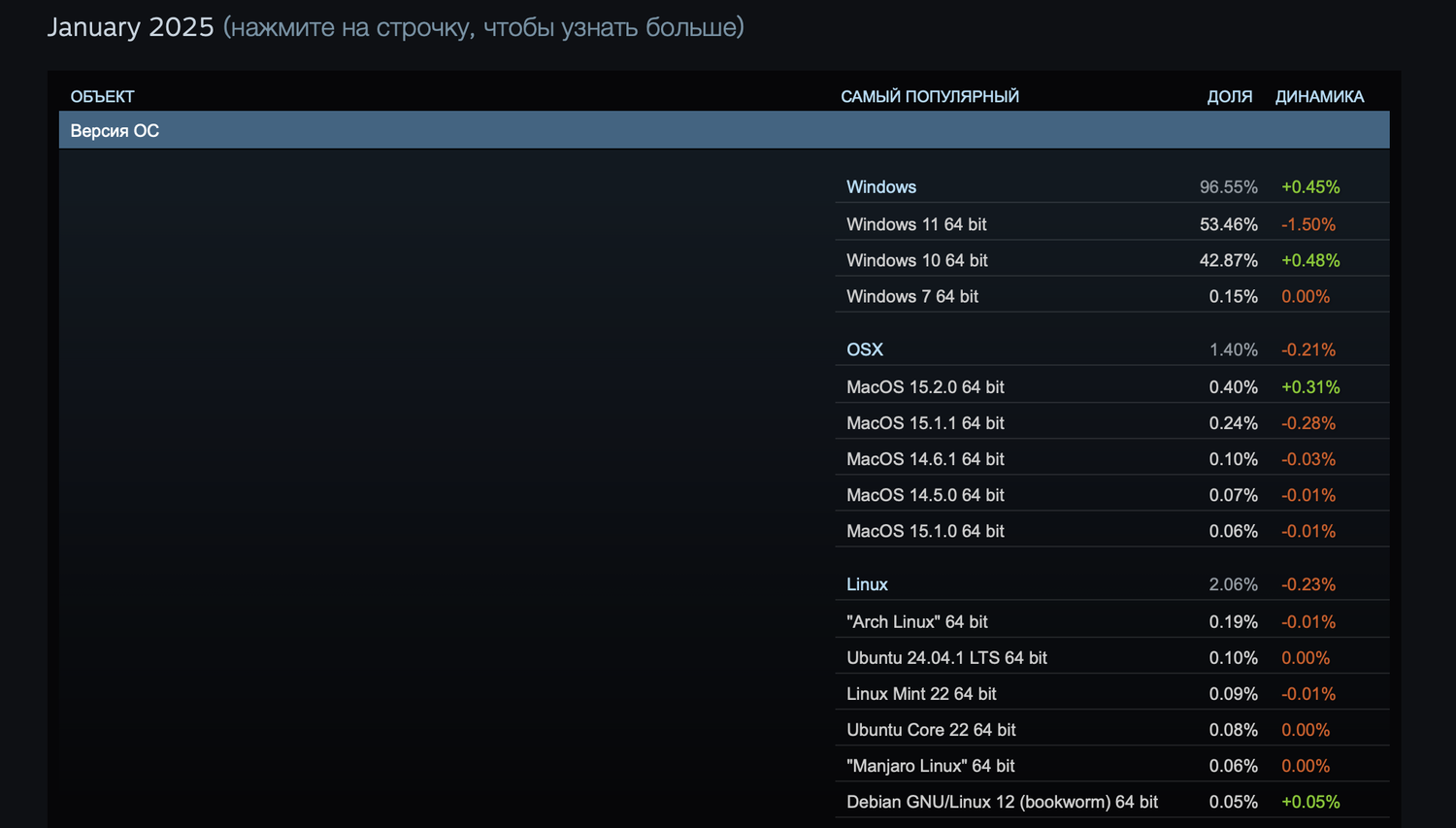Click the 0.00% change for Ubuntu 24.04.1 LTS
This screenshot has height=828, width=1456.
(1306, 657)
